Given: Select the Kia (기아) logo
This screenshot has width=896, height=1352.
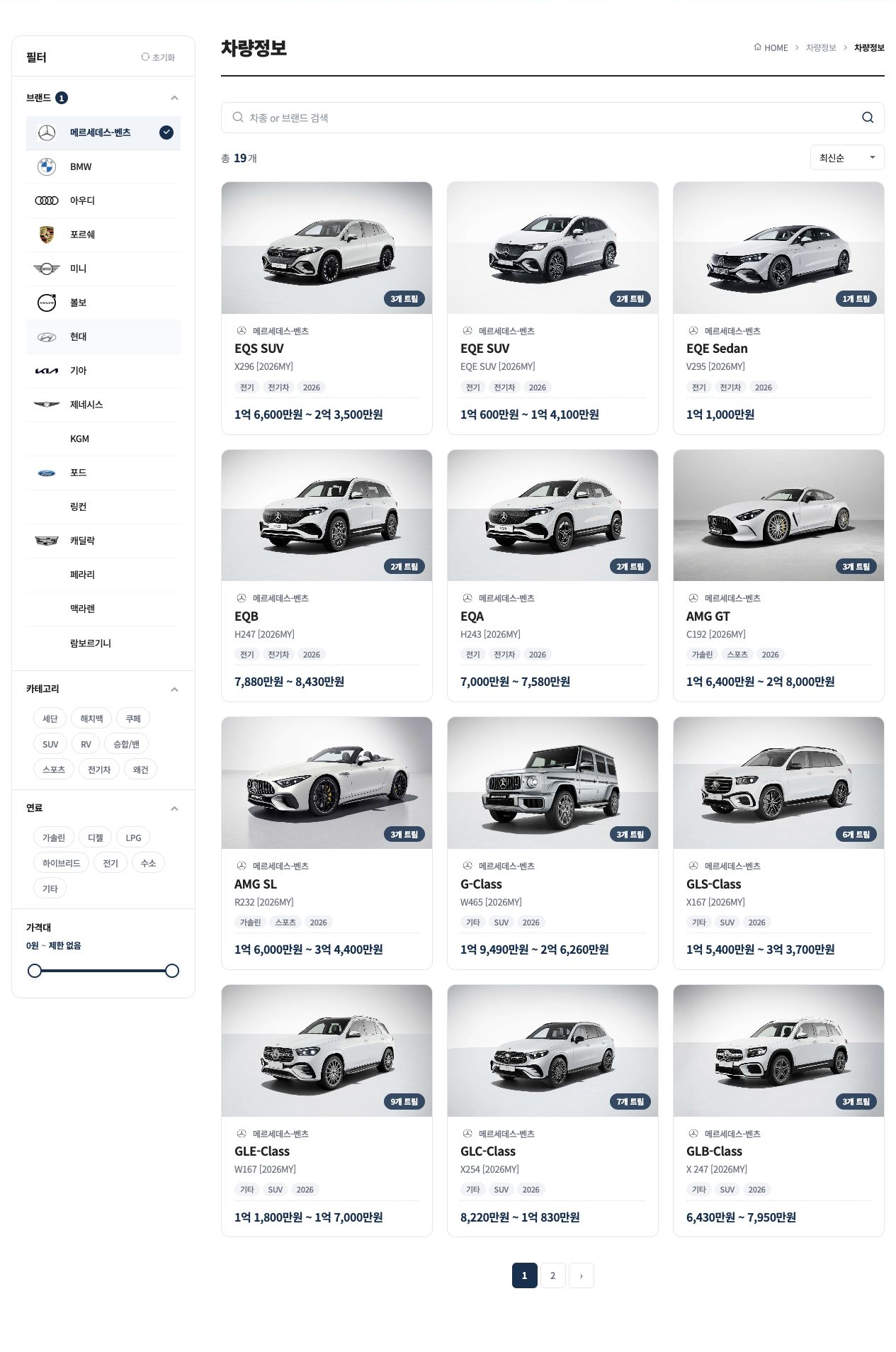Looking at the screenshot, I should click(x=47, y=371).
